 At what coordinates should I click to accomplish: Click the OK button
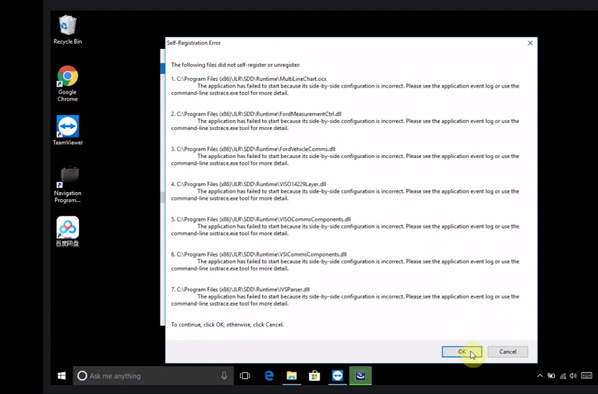coord(461,352)
